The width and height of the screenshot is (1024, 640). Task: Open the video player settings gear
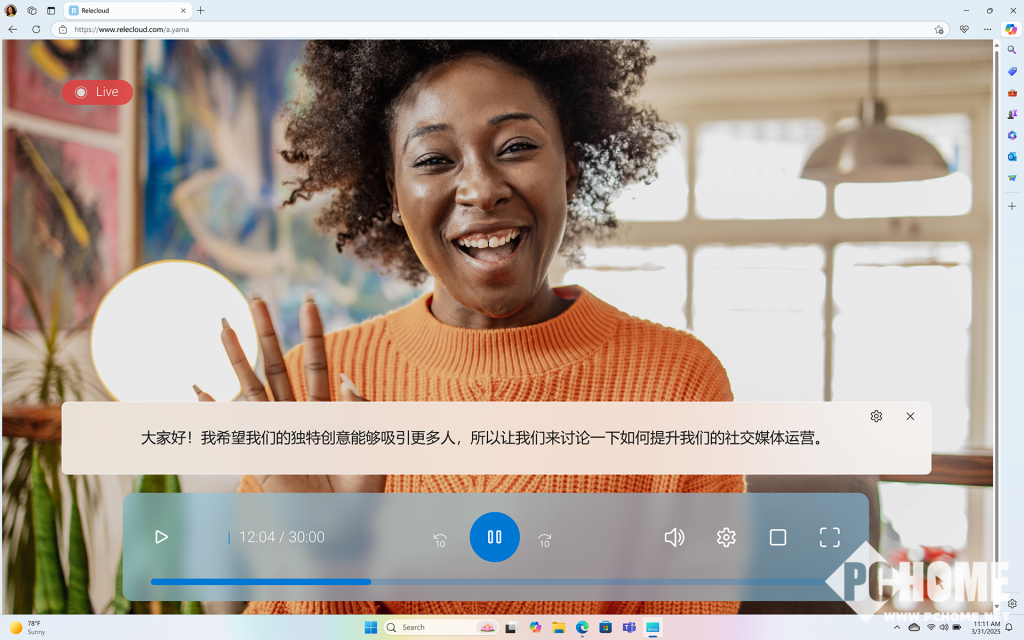(x=726, y=537)
